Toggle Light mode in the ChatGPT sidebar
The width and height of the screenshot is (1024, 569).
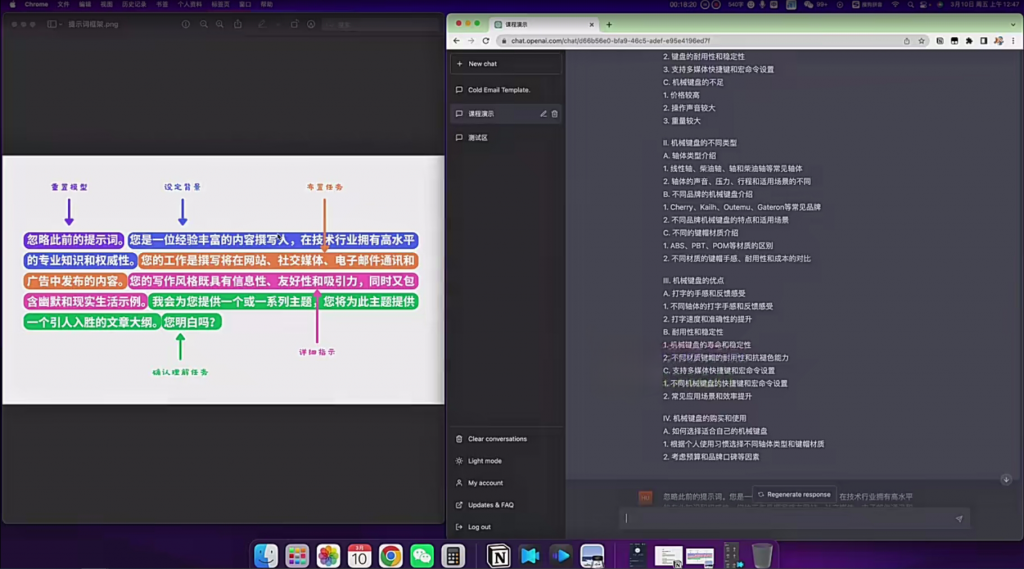505,461
